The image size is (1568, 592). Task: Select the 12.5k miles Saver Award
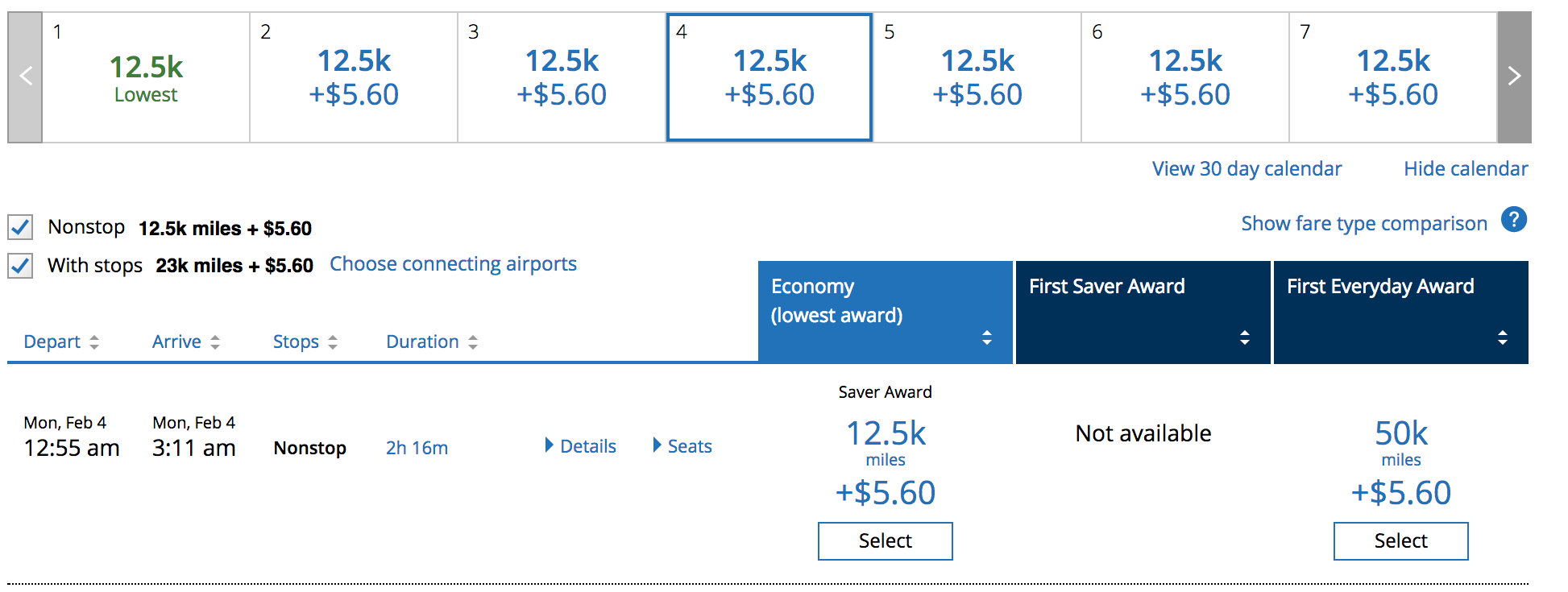[885, 540]
